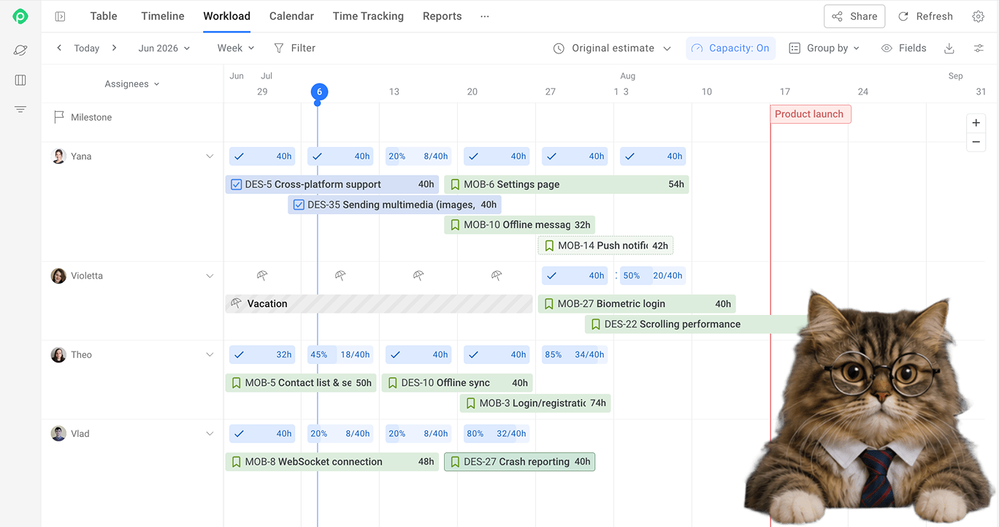Image resolution: width=999 pixels, height=527 pixels.
Task: Click the planet icon in left sidebar
Action: pyautogui.click(x=20, y=50)
